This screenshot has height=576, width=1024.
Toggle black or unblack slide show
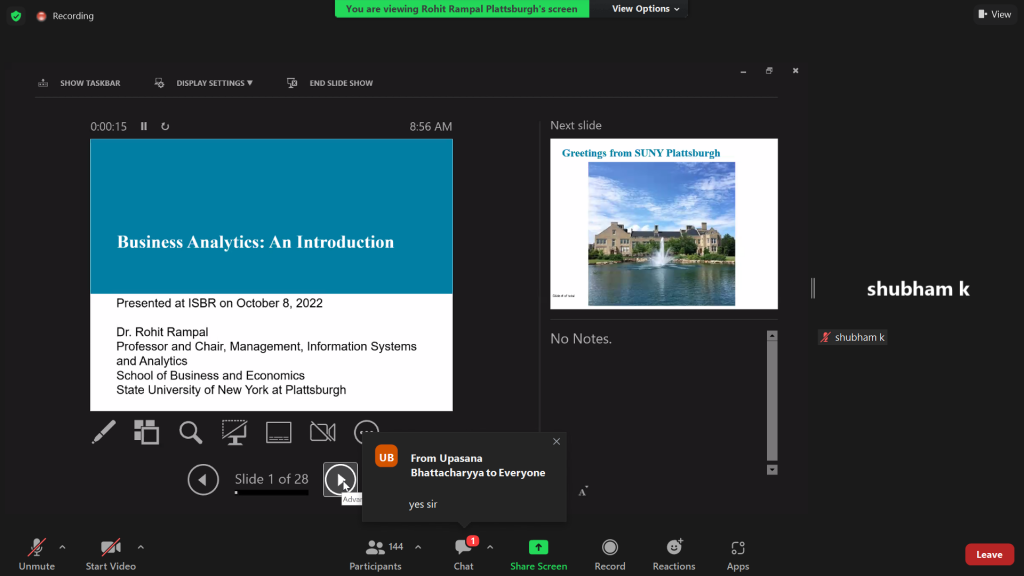[234, 432]
